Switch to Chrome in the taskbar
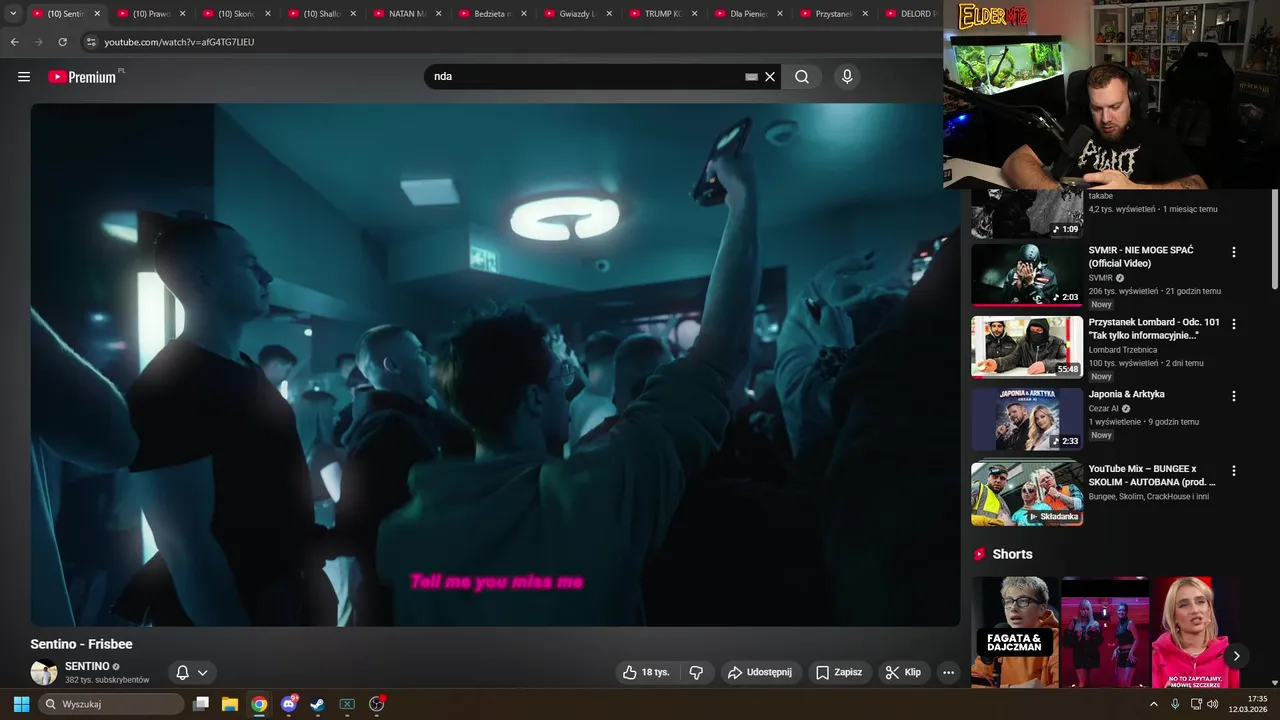This screenshot has height=720, width=1280. pyautogui.click(x=259, y=704)
